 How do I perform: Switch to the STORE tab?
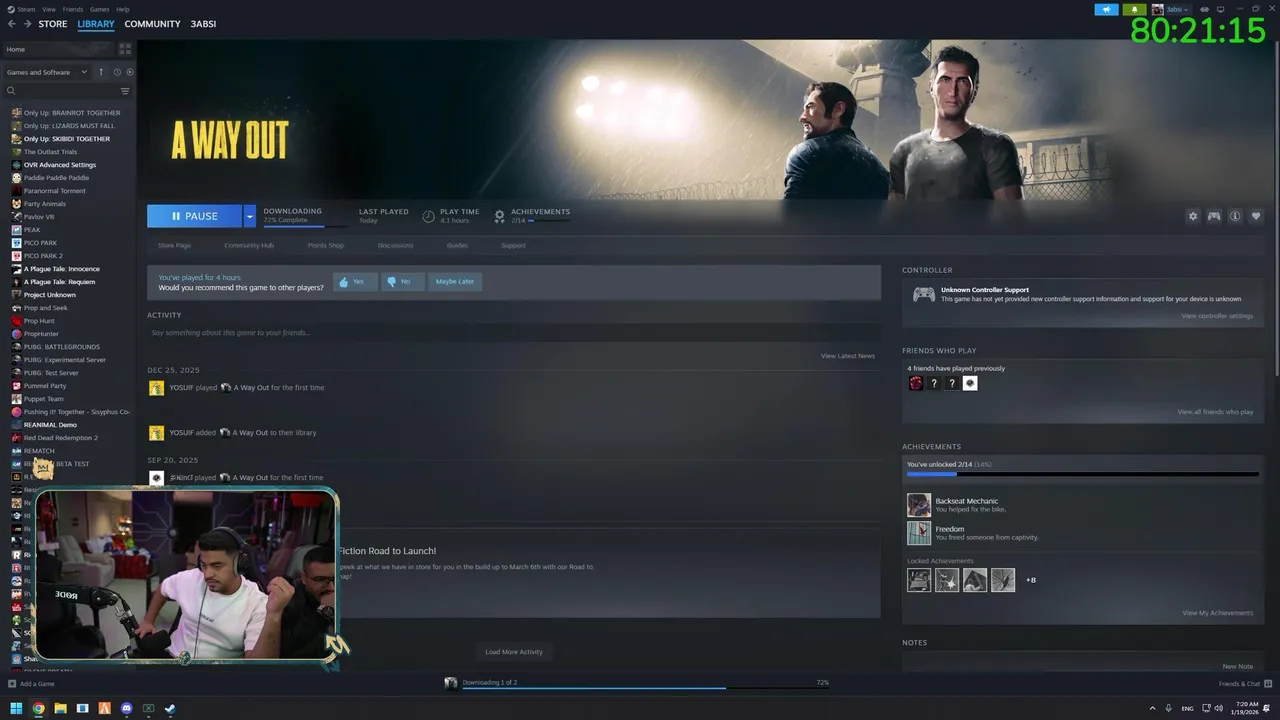pos(53,24)
